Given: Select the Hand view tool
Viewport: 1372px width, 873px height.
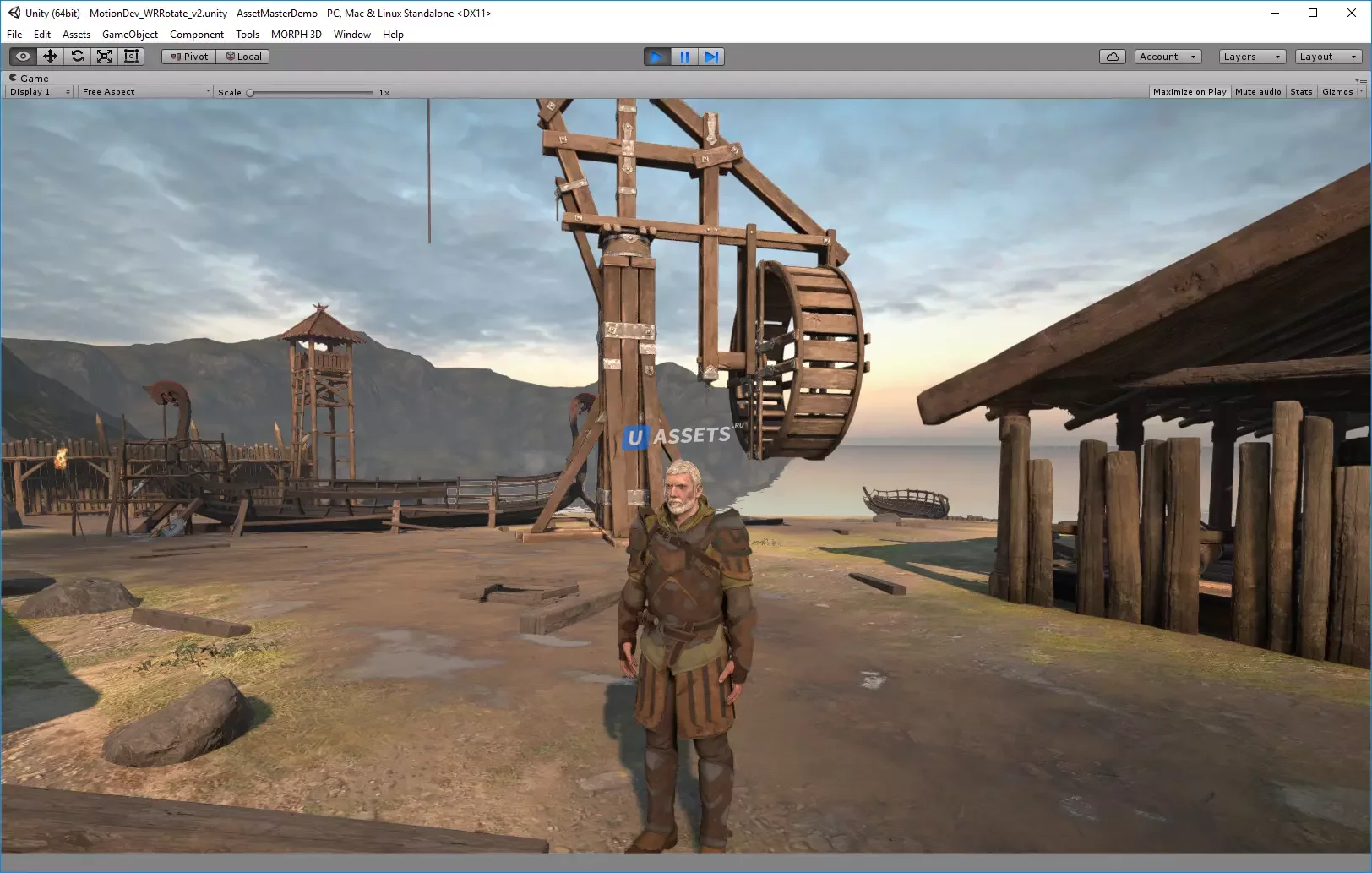Looking at the screenshot, I should coord(23,57).
